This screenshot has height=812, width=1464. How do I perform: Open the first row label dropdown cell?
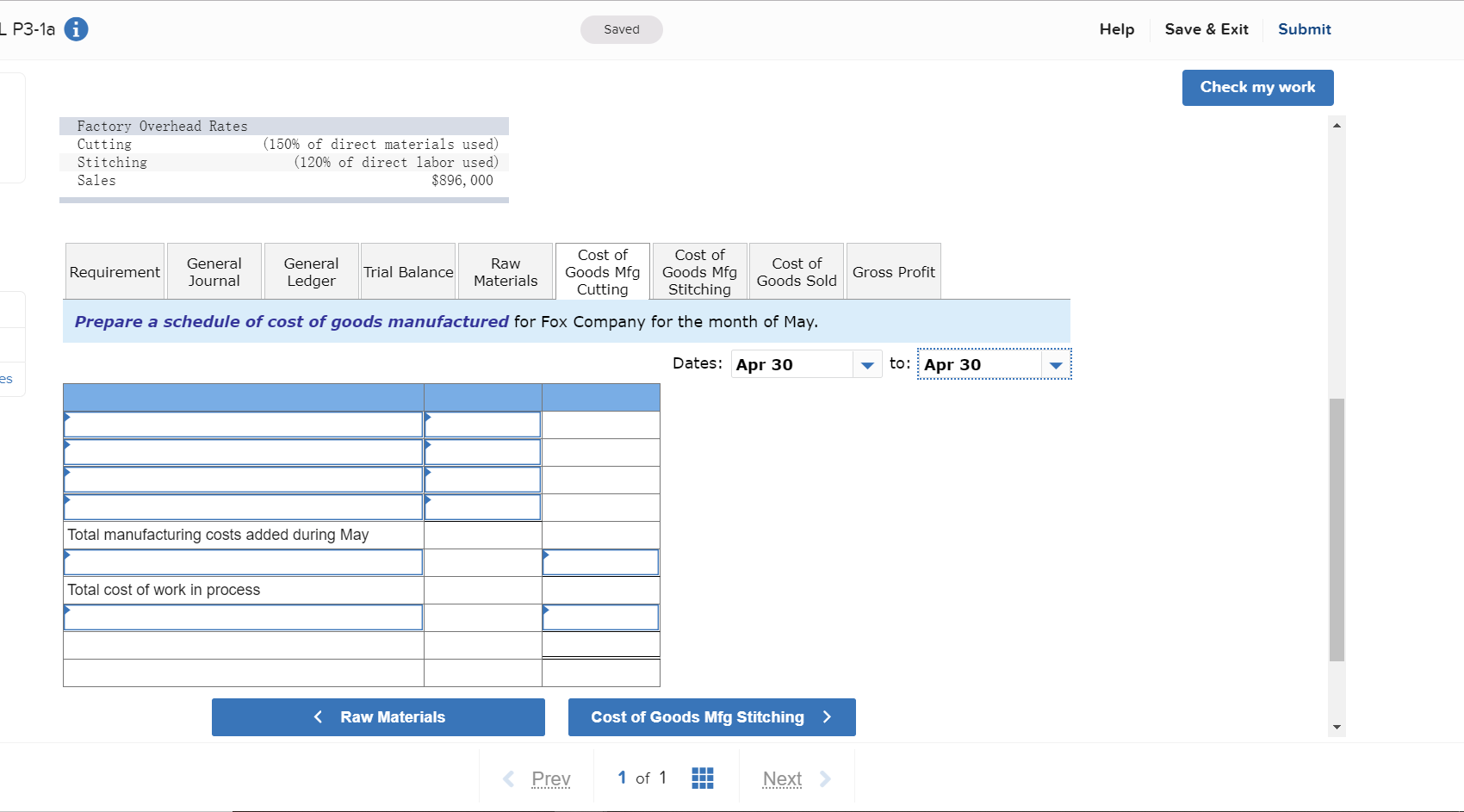pos(243,425)
